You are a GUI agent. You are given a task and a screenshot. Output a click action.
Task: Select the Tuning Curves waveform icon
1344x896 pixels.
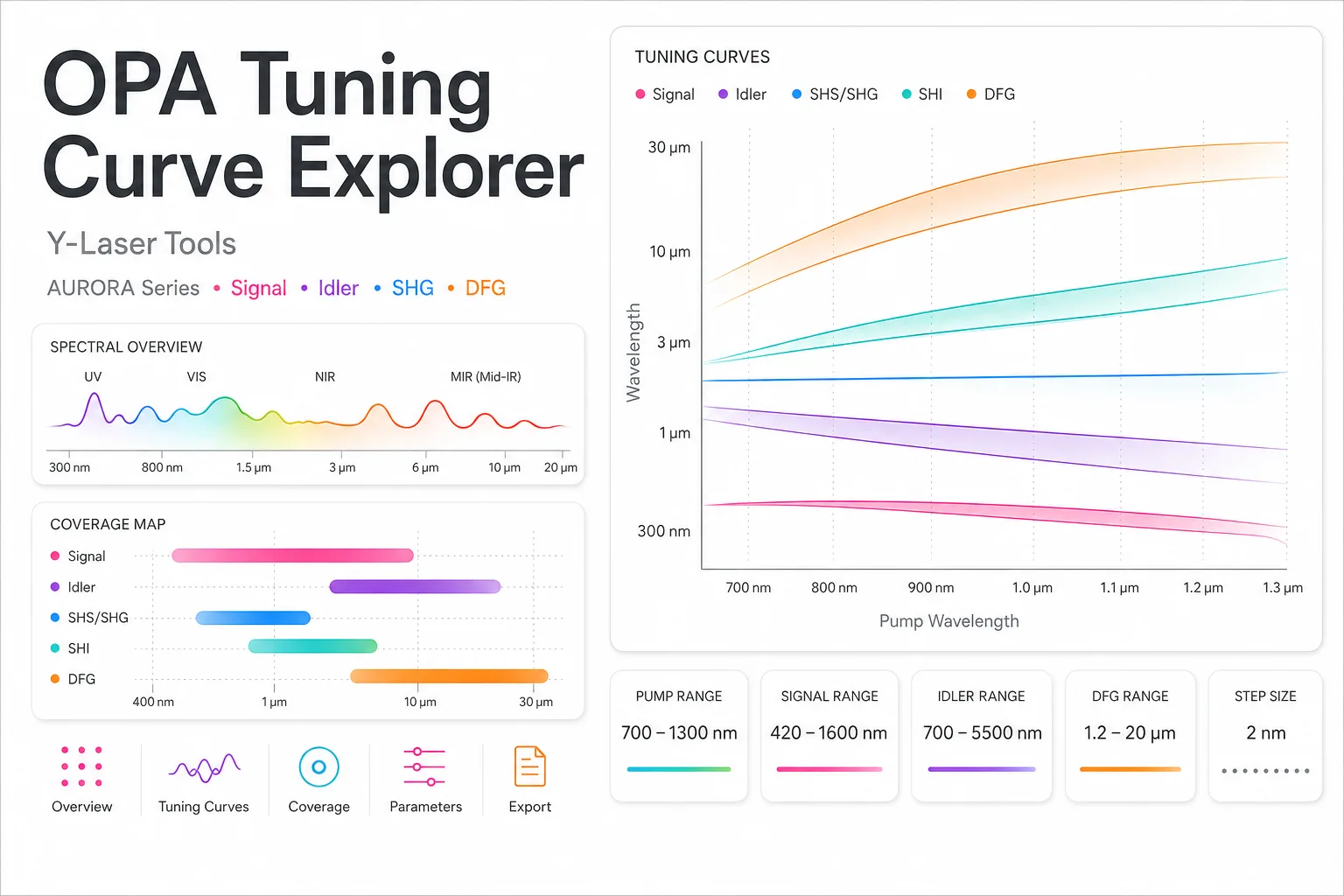point(204,767)
